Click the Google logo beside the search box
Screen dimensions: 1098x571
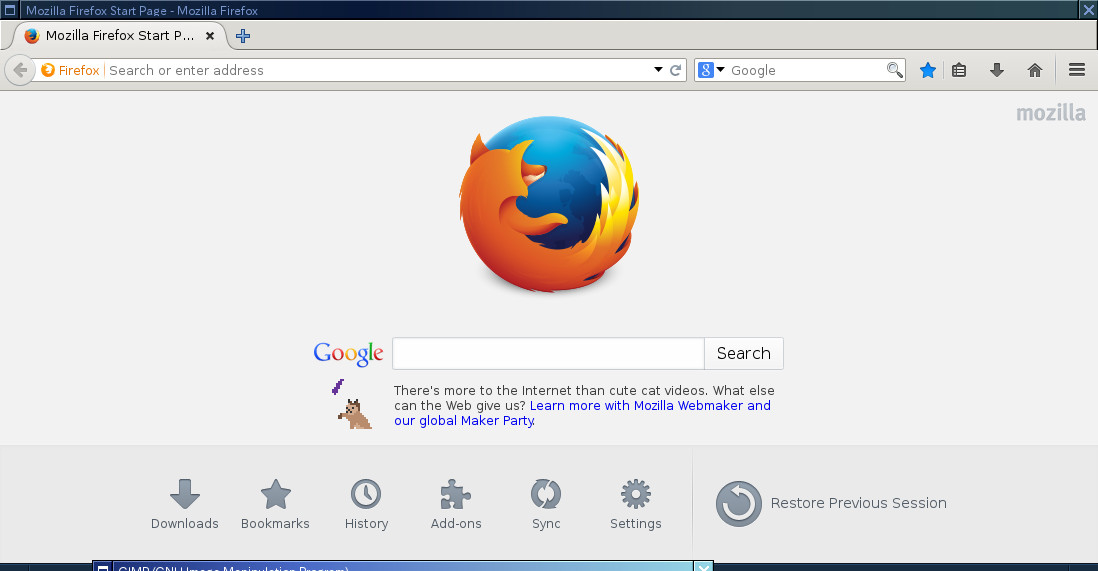coord(348,354)
